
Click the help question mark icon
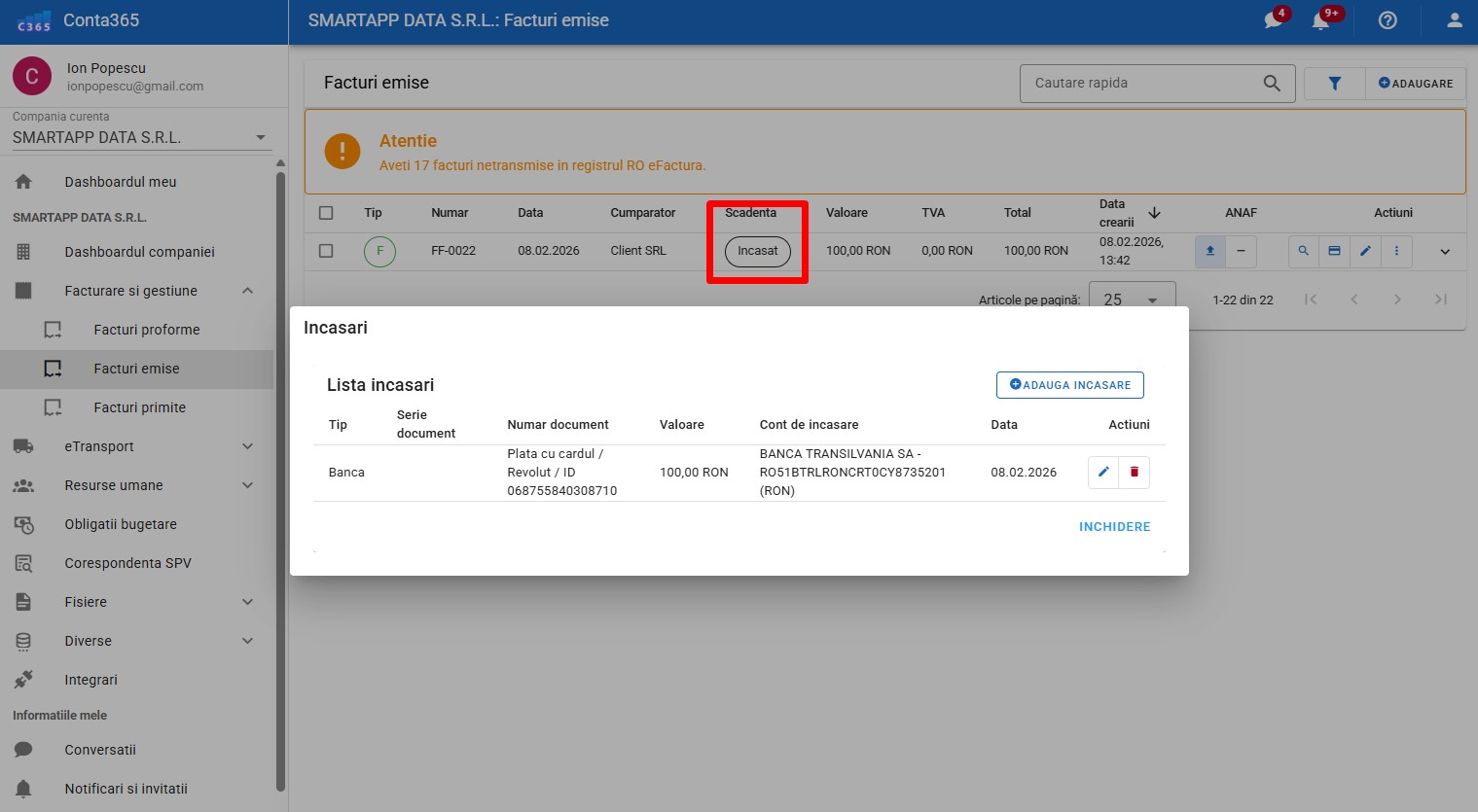tap(1388, 20)
